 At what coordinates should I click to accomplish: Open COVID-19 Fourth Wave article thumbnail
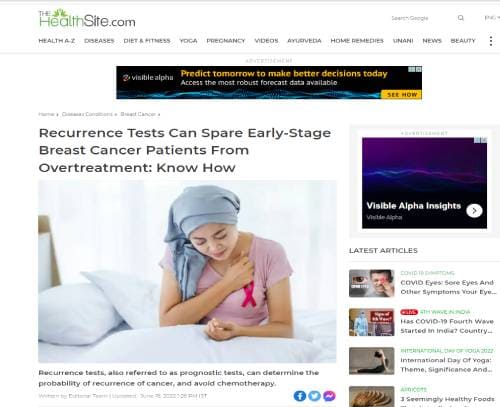(x=372, y=322)
